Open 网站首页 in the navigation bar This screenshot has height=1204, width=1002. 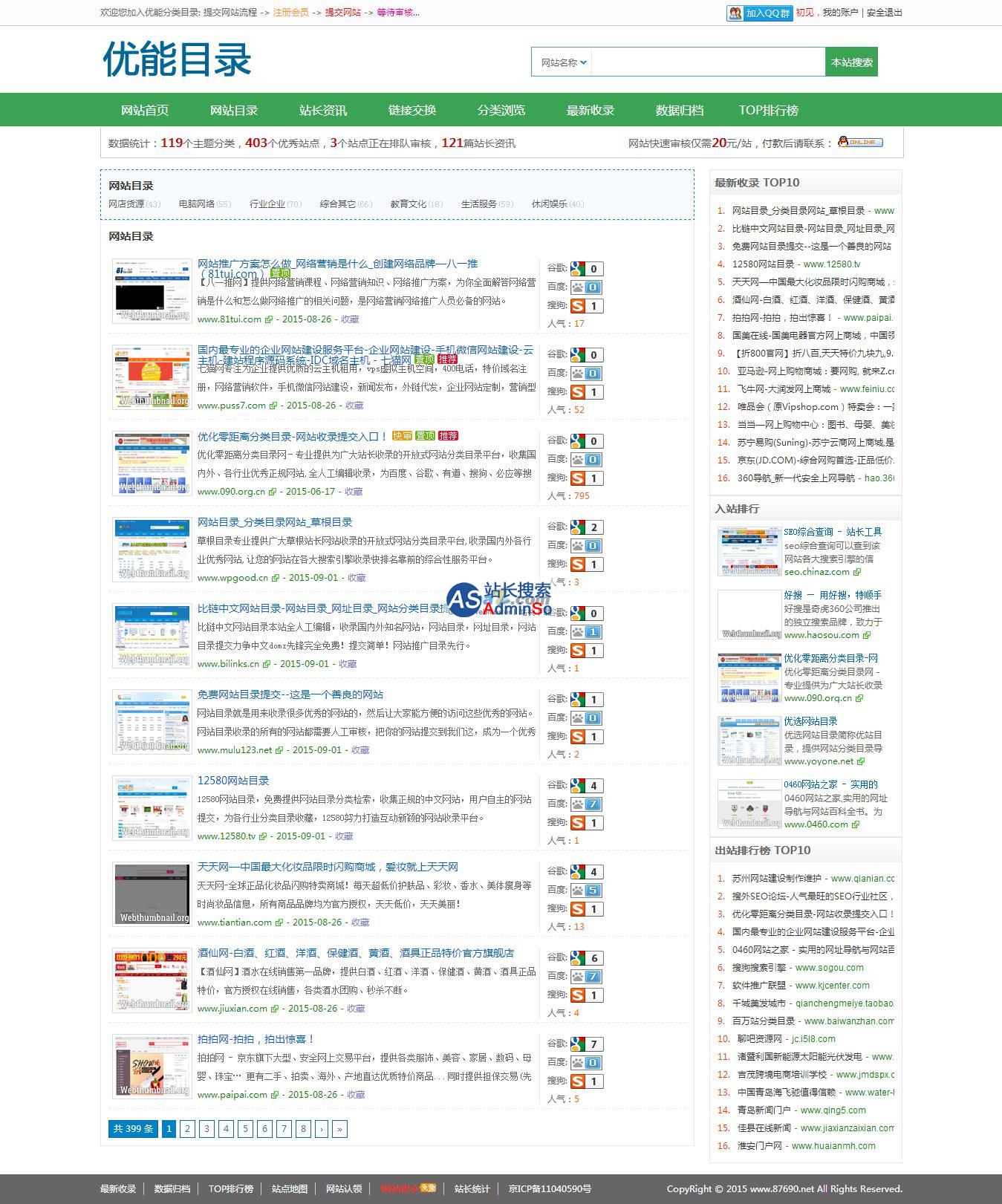145,110
